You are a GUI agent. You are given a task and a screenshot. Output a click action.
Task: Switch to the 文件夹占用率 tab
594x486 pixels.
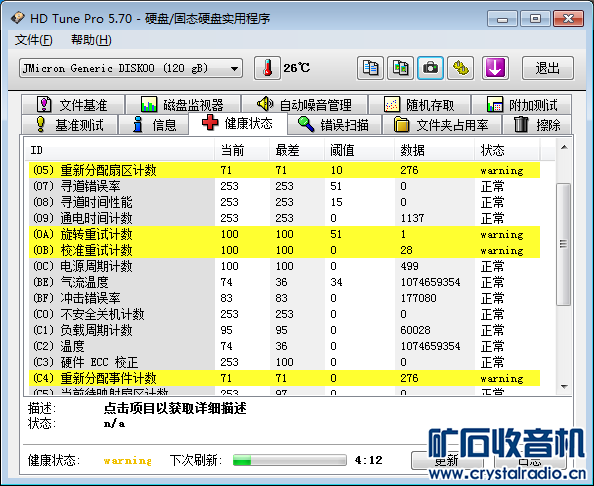pyautogui.click(x=442, y=125)
